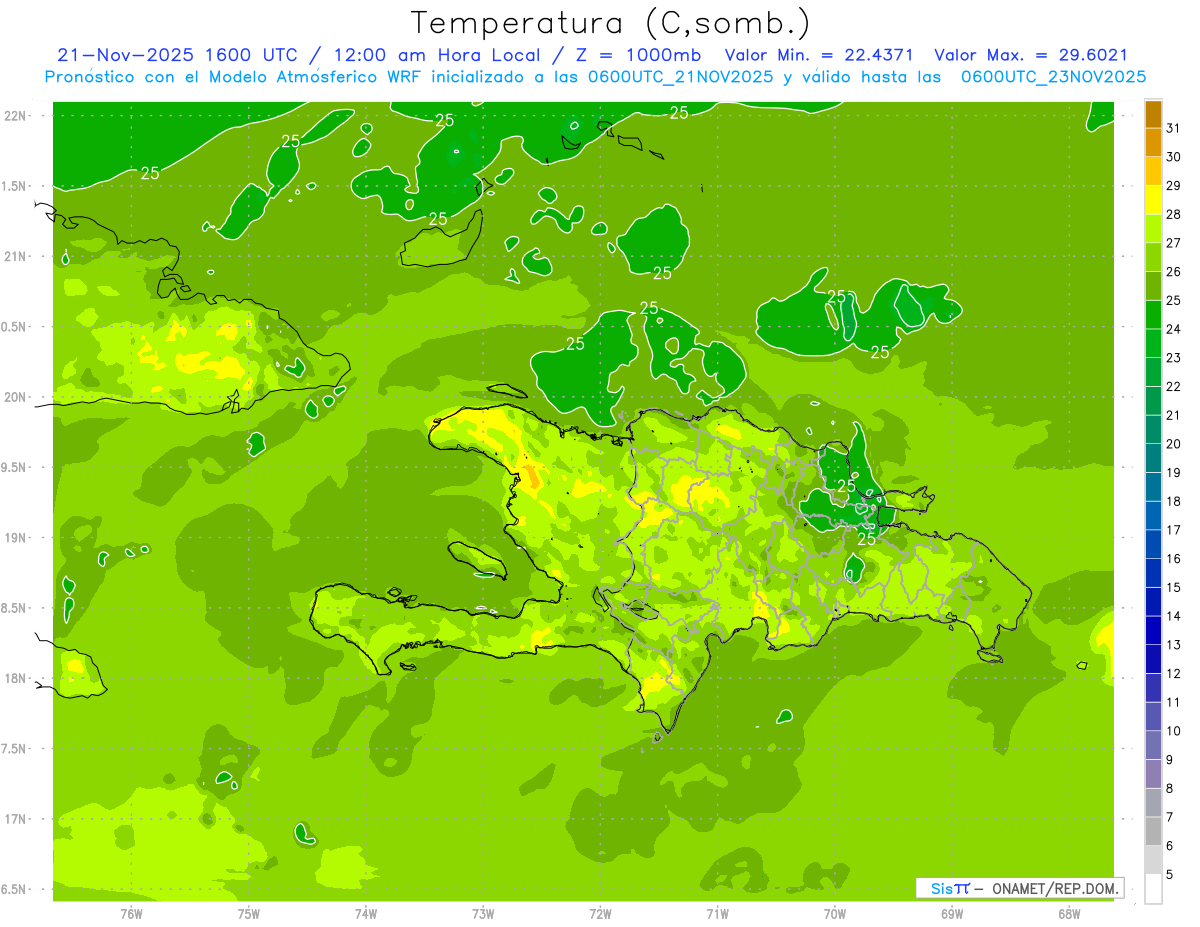Pick the dark blue legend swatch between 12 and 13
This screenshot has height=927, width=1200.
[x=1153, y=659]
